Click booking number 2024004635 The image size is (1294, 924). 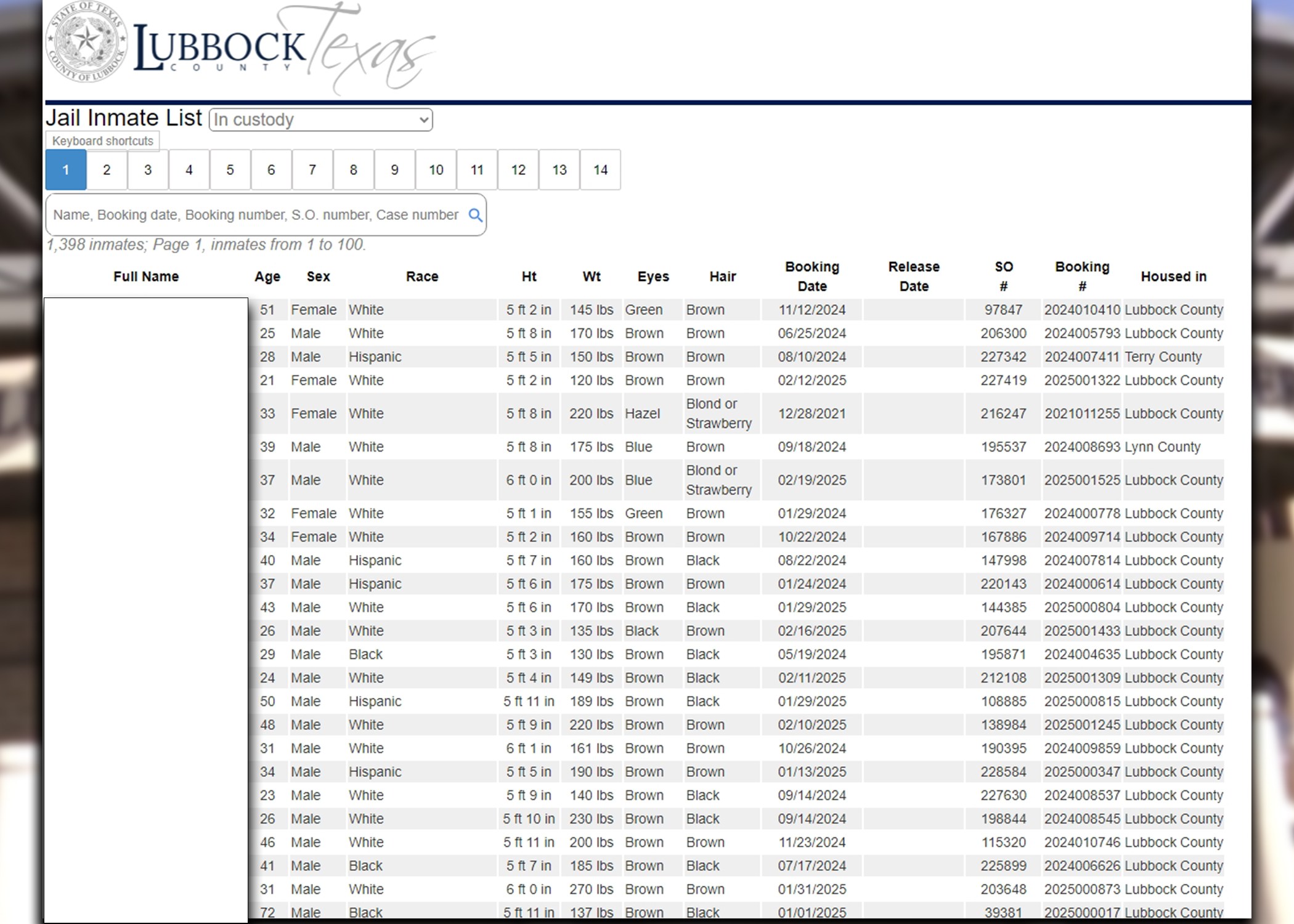tap(1082, 654)
